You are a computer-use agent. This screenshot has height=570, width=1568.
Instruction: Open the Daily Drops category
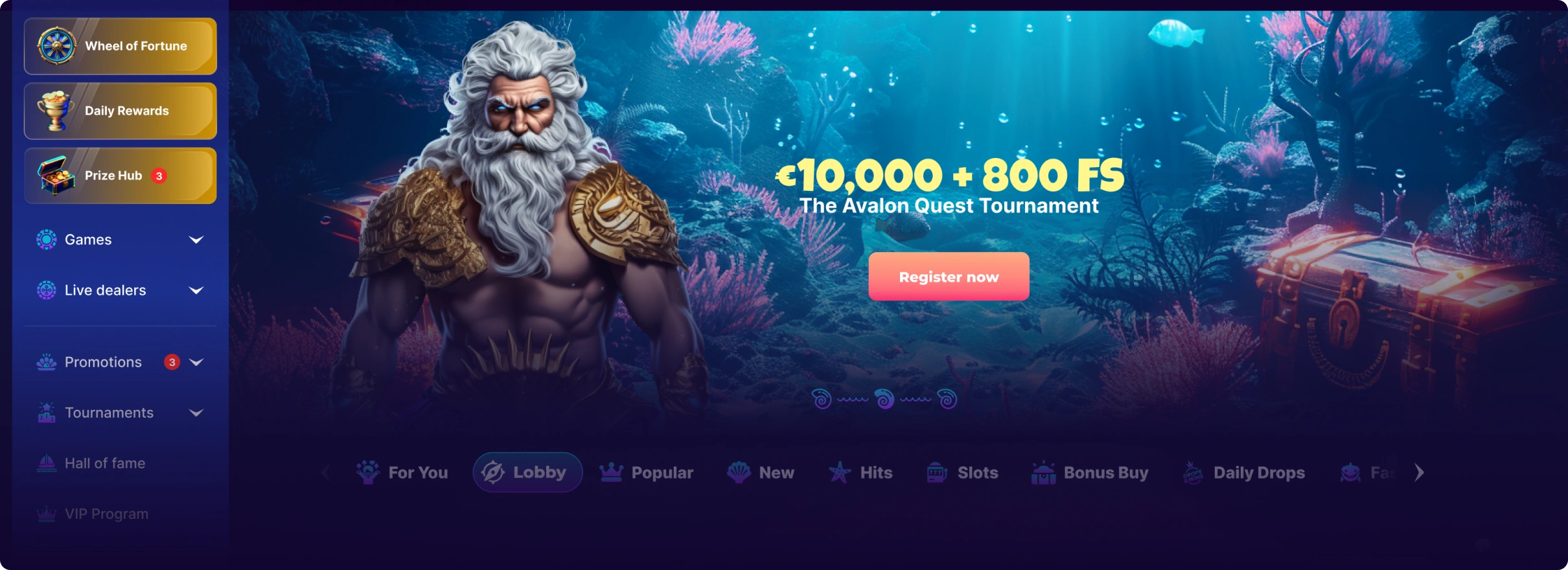point(1244,473)
